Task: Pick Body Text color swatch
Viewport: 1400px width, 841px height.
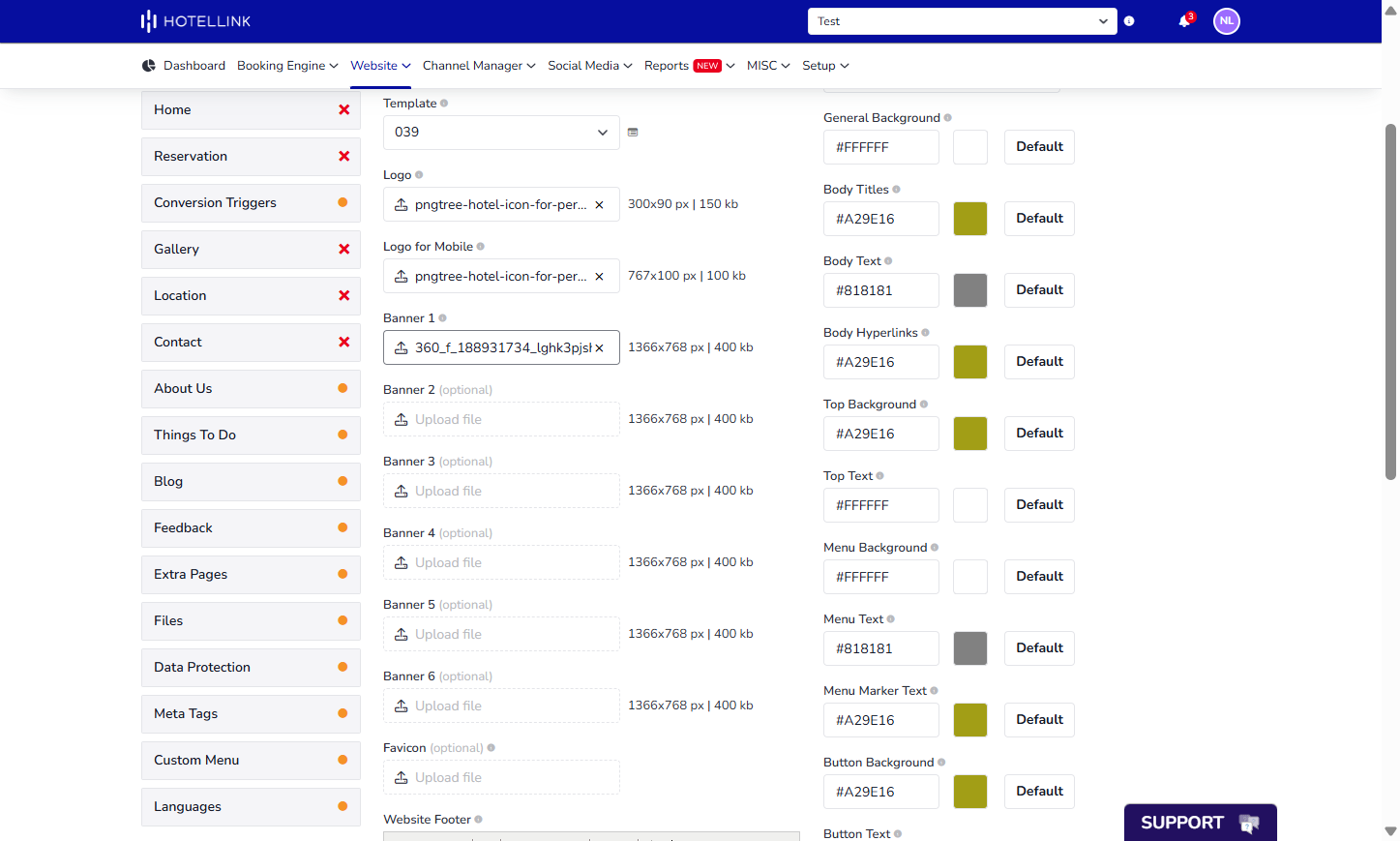Action: click(x=970, y=290)
